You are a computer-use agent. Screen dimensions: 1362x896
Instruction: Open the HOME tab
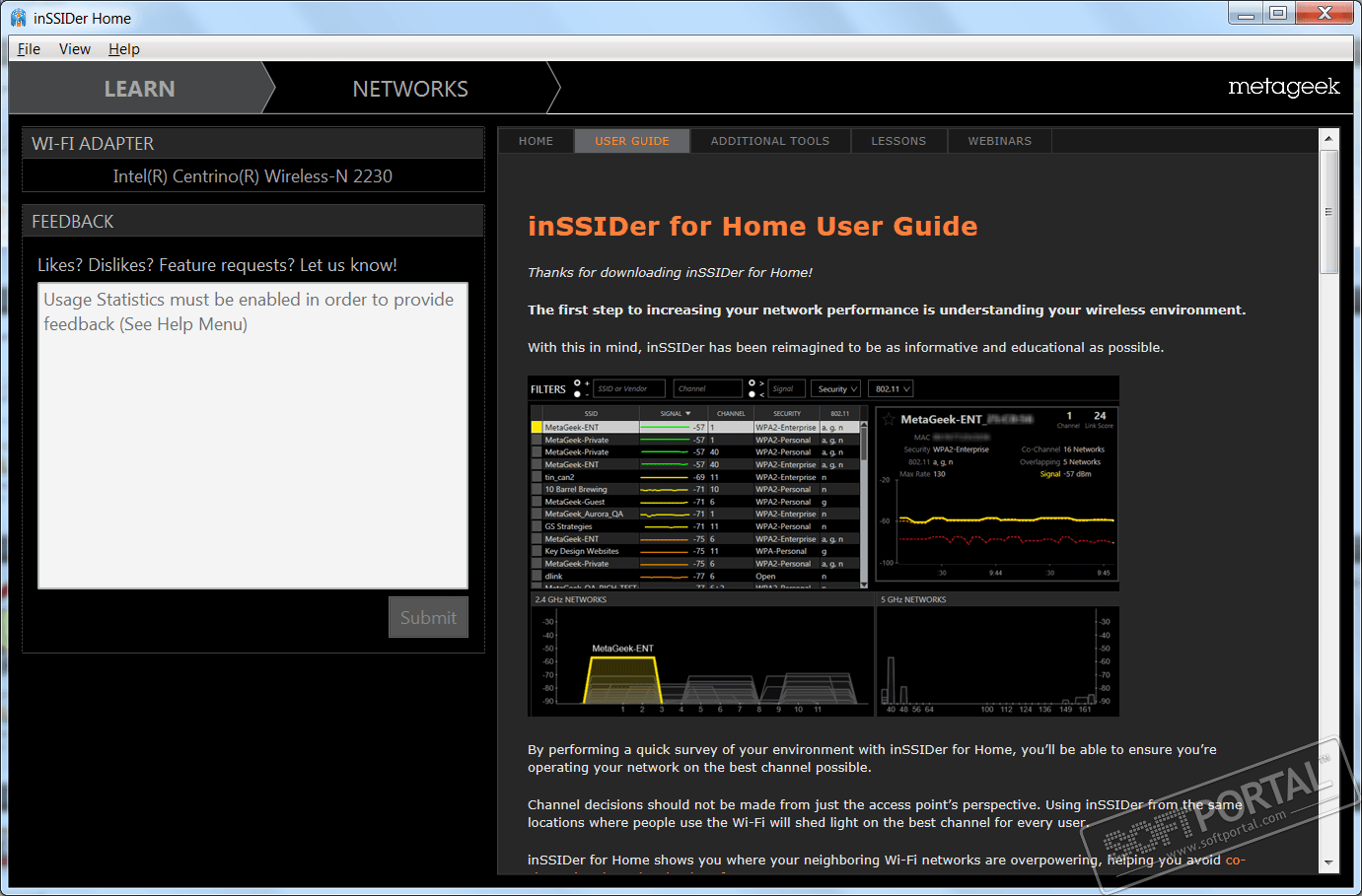pyautogui.click(x=536, y=141)
